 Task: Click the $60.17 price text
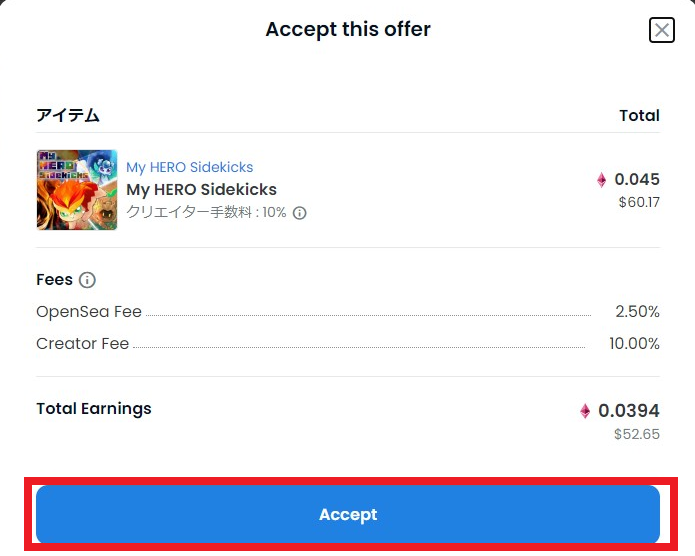click(639, 202)
